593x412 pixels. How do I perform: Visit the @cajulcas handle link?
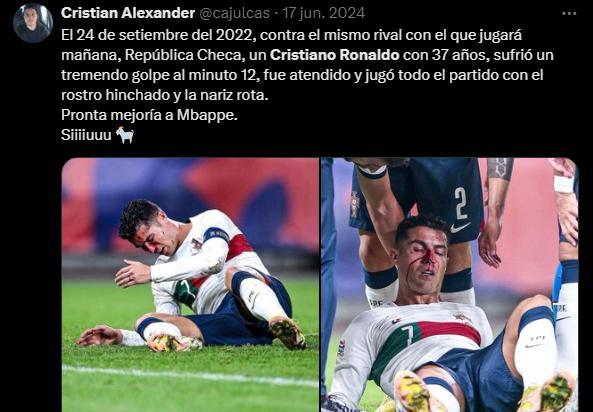pos(234,14)
